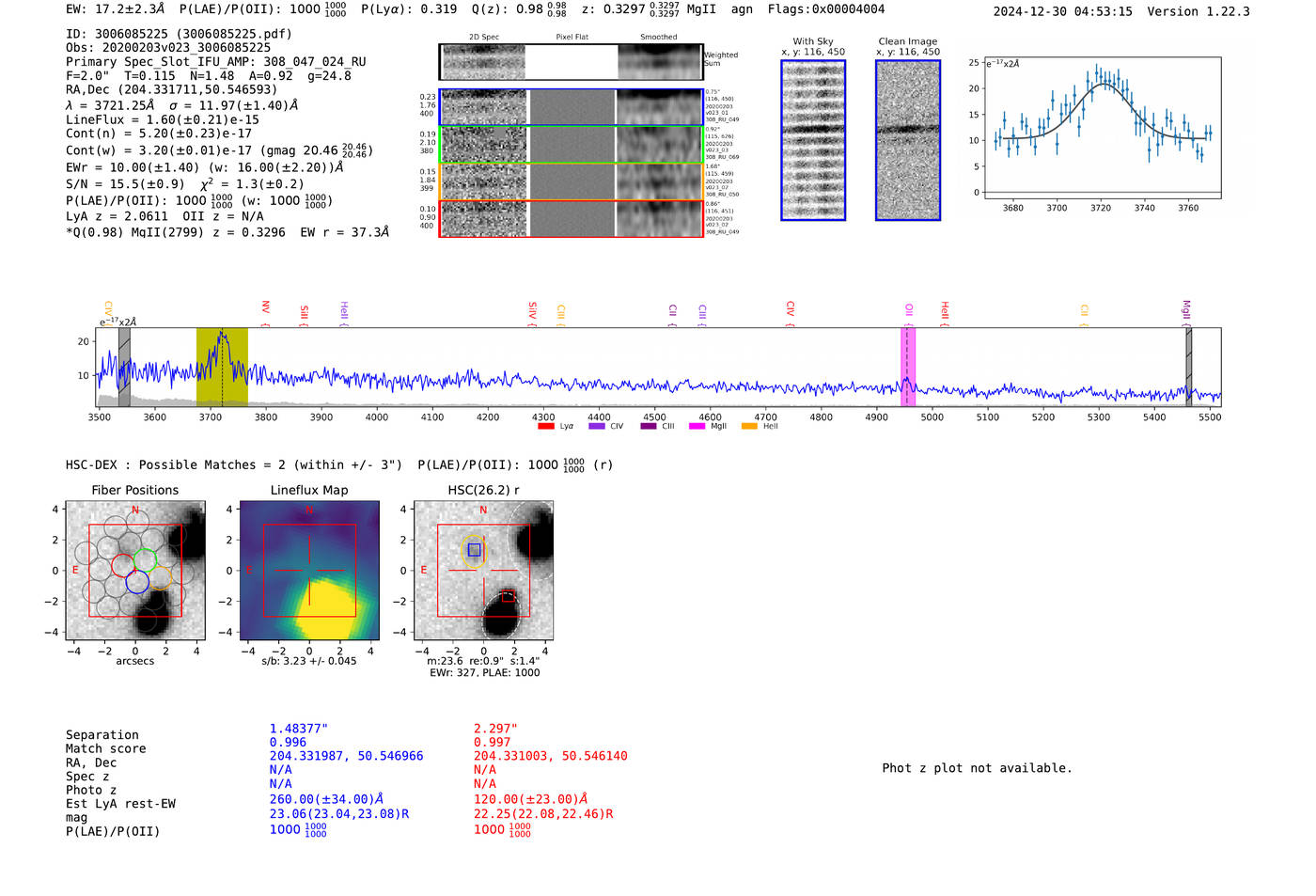Select the red 2.297" separation value

coord(495,729)
